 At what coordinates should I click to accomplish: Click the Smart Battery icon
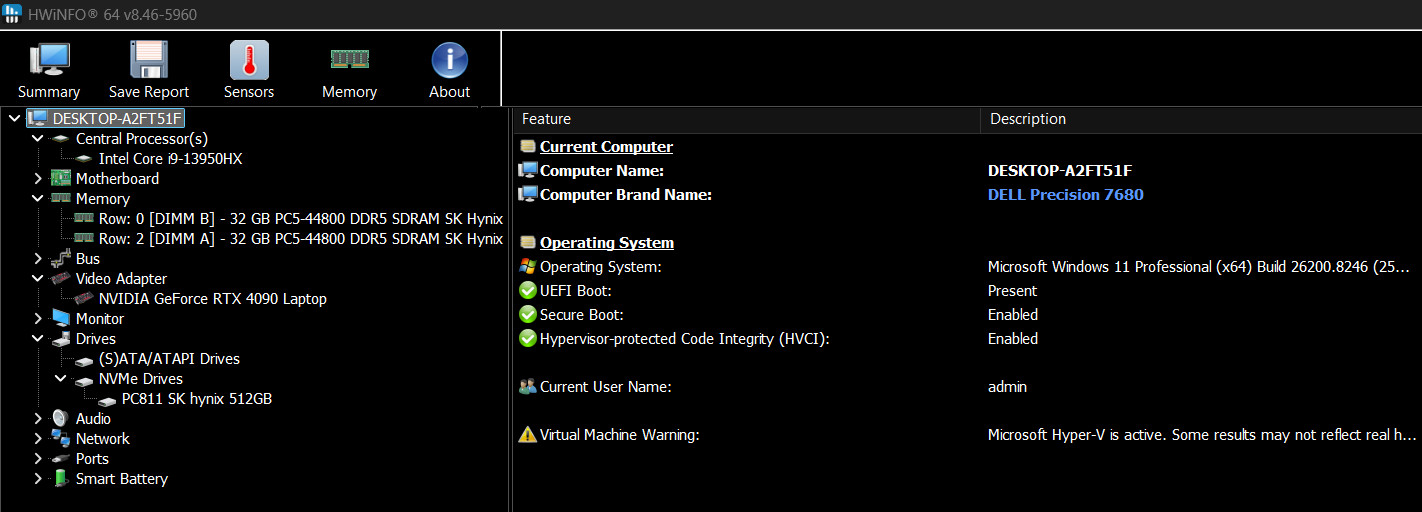[x=61, y=479]
